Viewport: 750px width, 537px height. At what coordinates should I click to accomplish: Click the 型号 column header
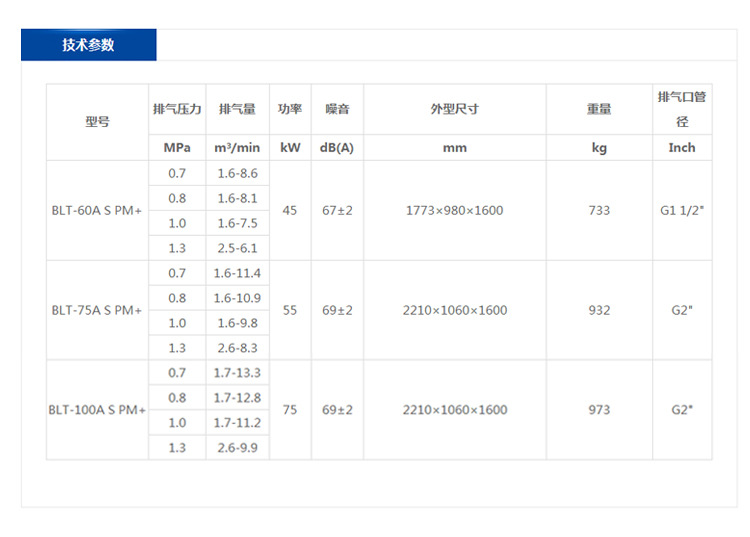(97, 122)
